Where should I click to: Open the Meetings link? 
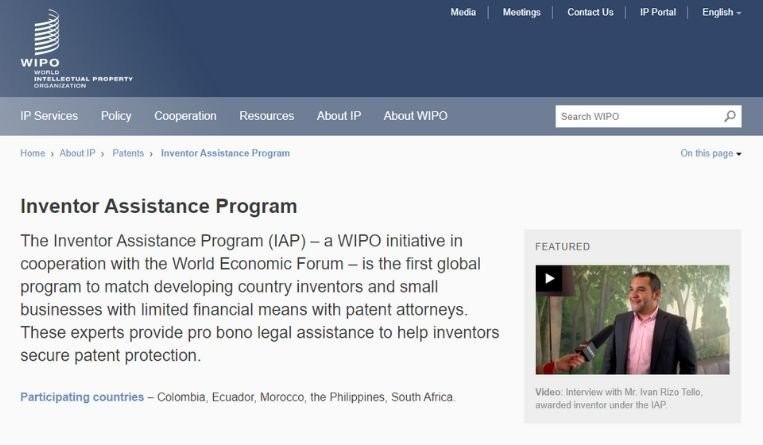(521, 12)
